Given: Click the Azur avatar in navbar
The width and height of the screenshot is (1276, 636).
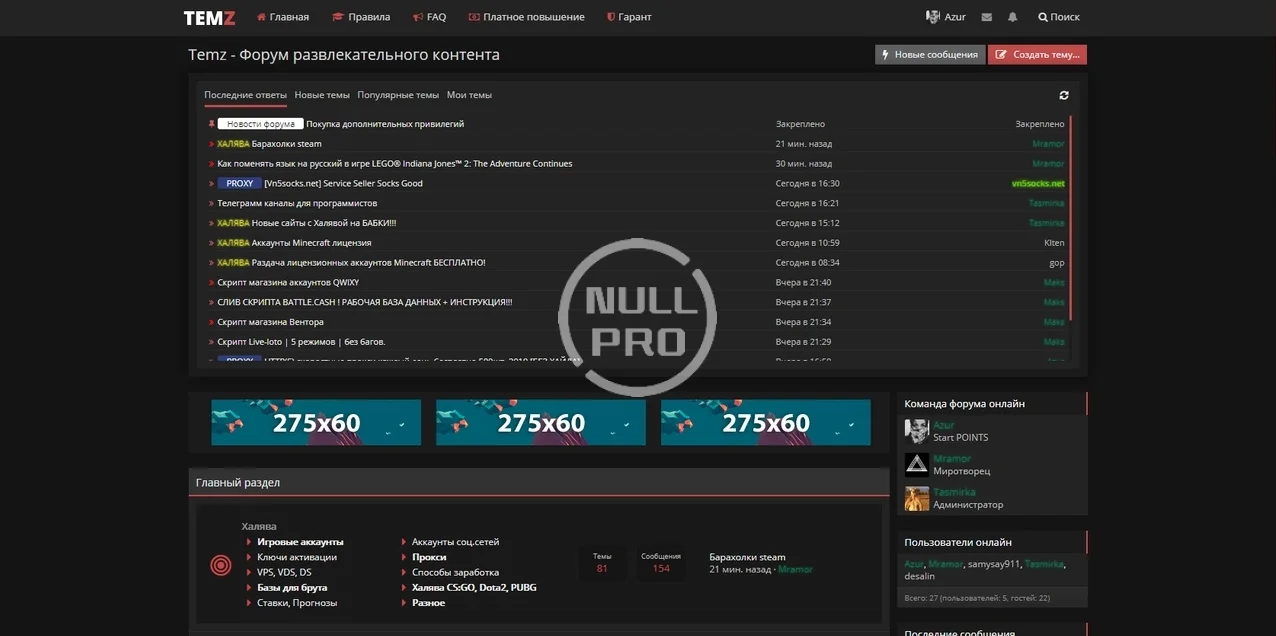Looking at the screenshot, I should pos(933,17).
